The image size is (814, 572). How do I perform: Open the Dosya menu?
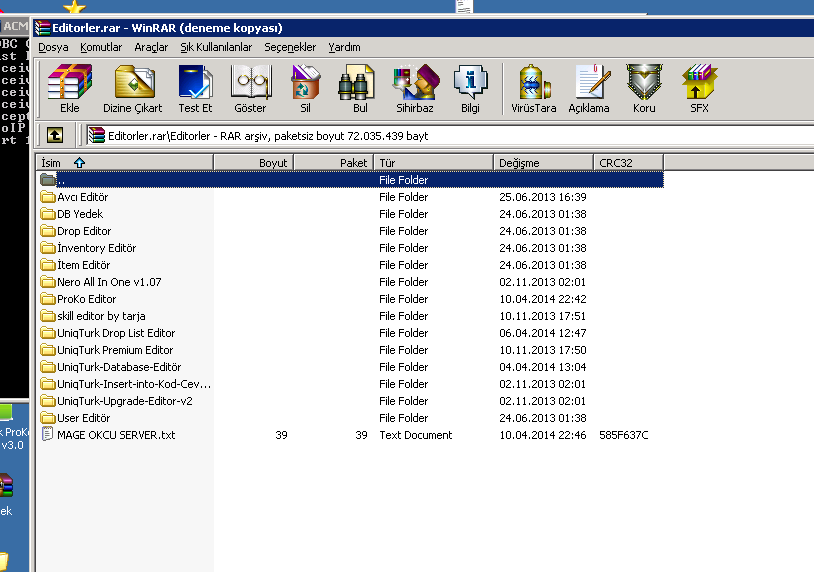pyautogui.click(x=53, y=47)
